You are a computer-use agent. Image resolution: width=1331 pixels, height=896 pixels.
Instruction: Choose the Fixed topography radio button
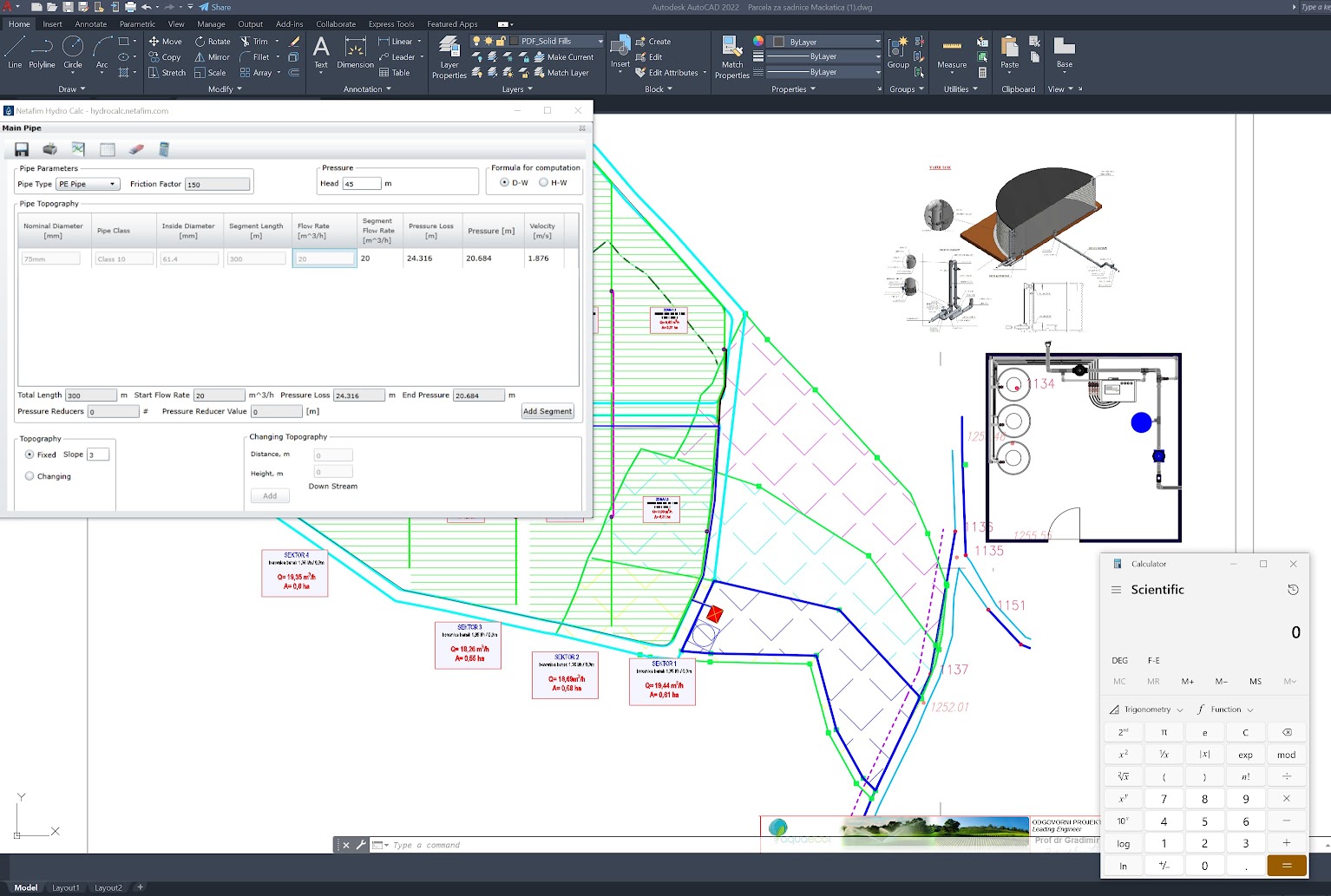coord(30,455)
